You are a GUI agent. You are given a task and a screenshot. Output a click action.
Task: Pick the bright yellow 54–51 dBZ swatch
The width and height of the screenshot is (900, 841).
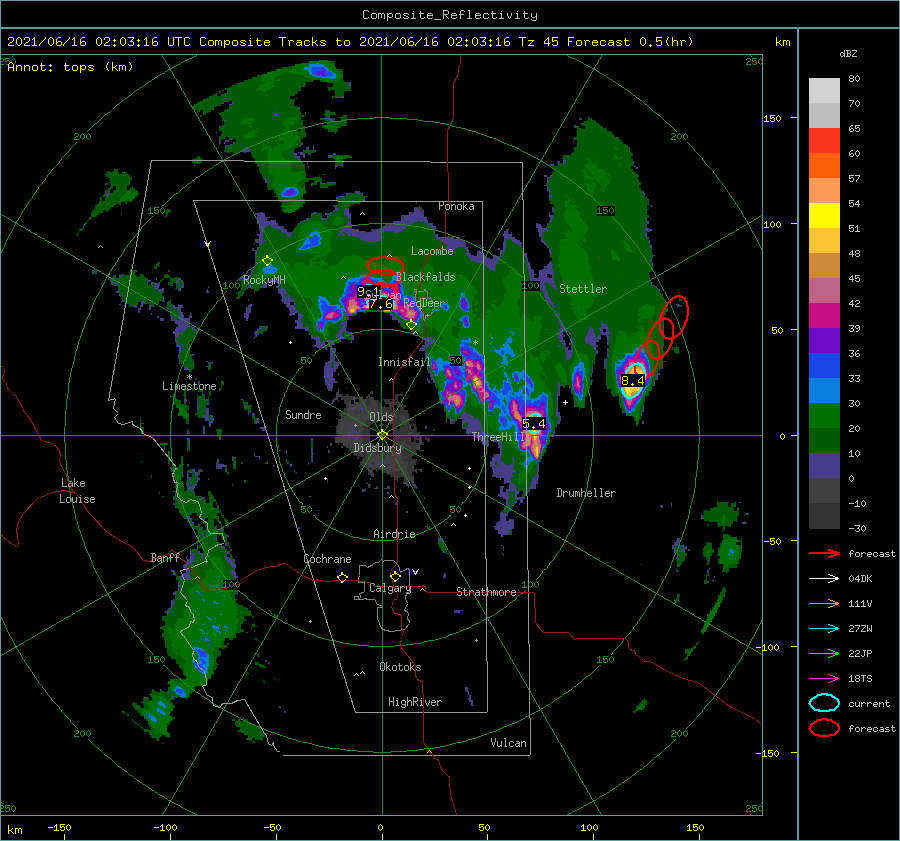click(x=824, y=216)
